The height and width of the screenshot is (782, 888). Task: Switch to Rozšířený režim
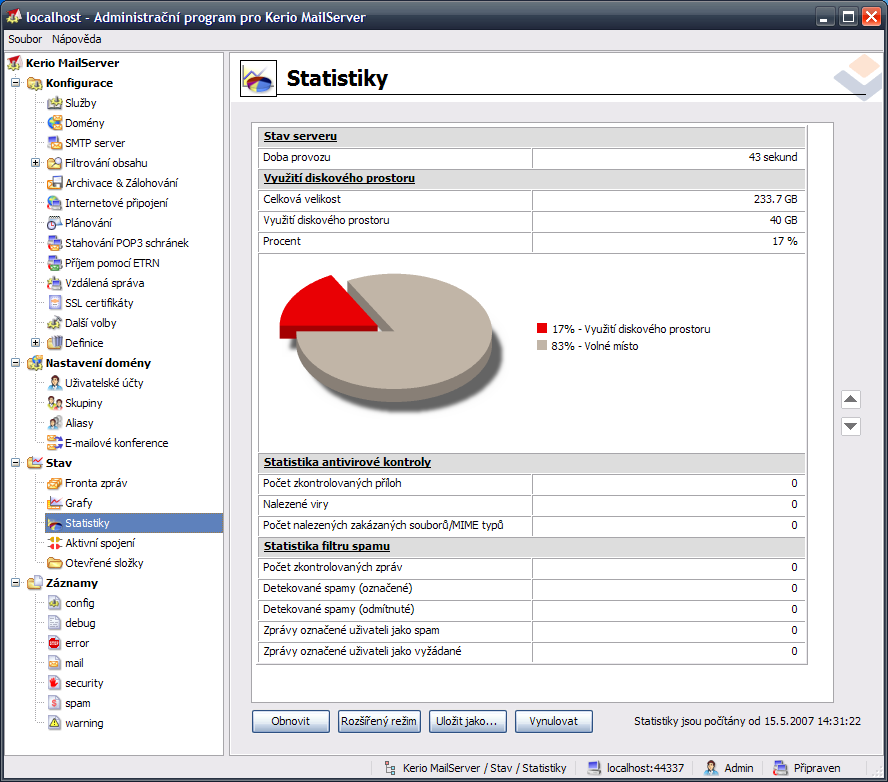pyautogui.click(x=379, y=721)
